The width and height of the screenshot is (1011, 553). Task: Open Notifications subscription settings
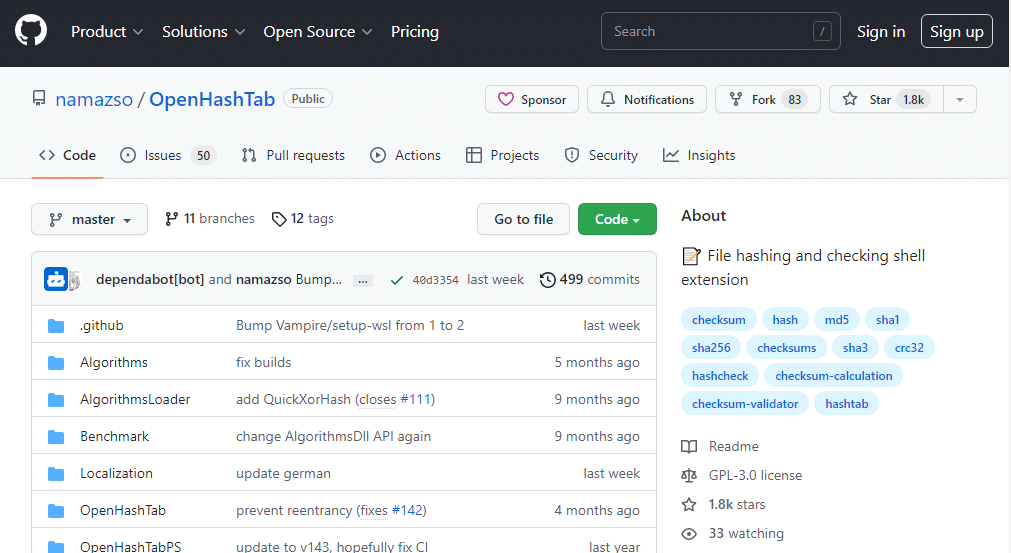(x=646, y=100)
